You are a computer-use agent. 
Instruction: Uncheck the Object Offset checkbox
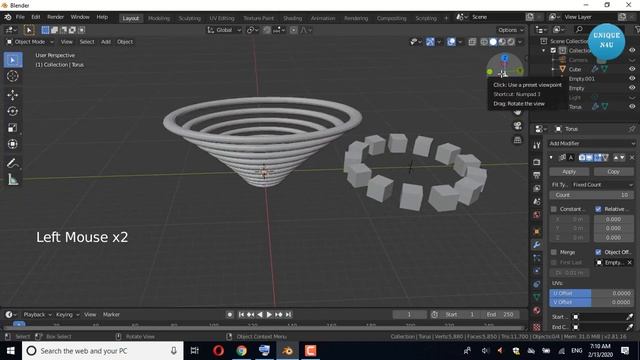click(x=598, y=252)
